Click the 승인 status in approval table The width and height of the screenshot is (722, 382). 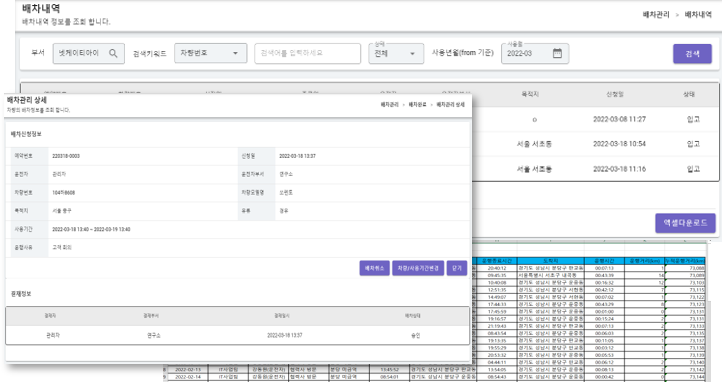415,336
